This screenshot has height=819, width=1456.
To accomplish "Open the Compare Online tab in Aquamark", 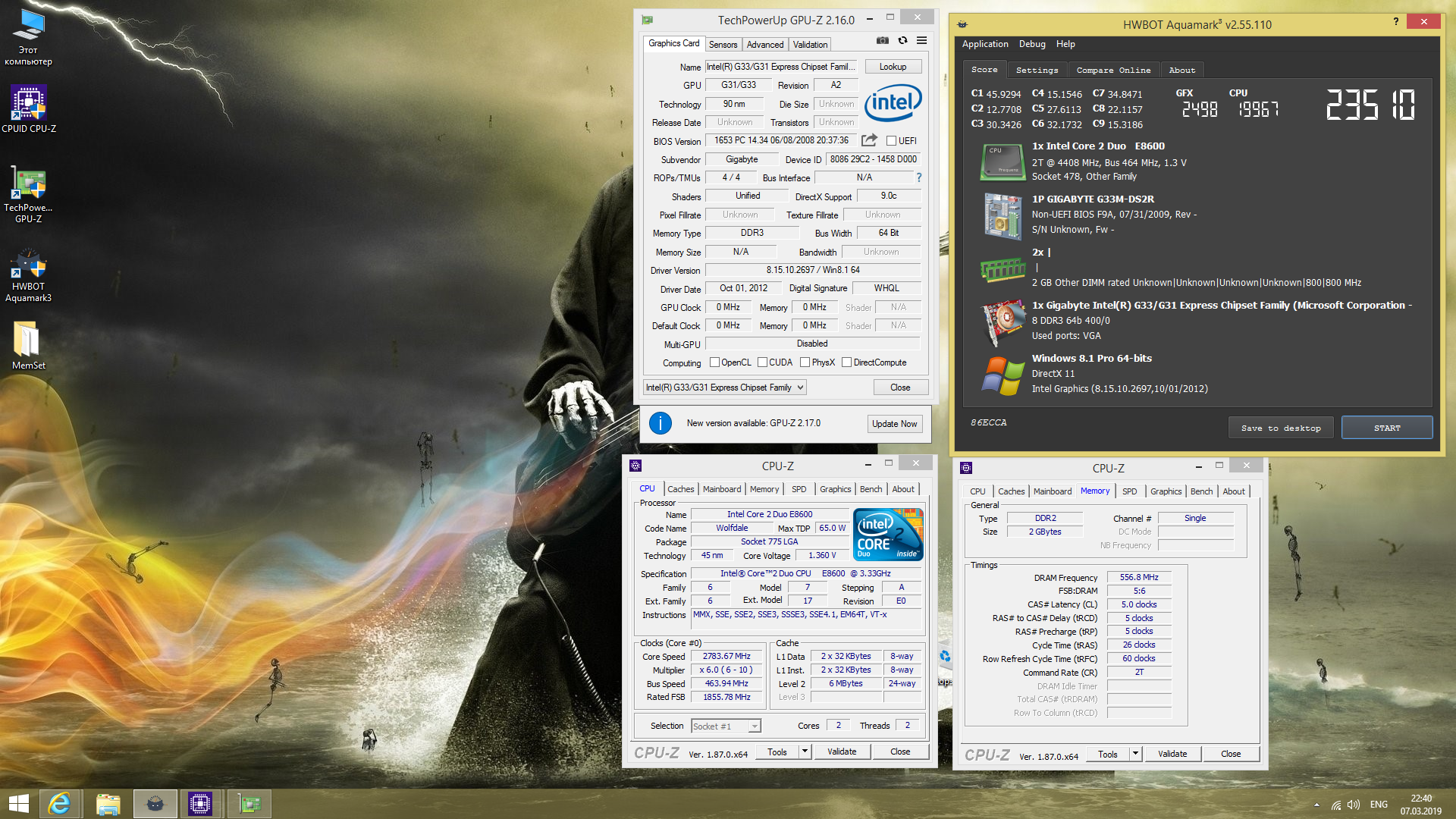I will tap(1113, 70).
